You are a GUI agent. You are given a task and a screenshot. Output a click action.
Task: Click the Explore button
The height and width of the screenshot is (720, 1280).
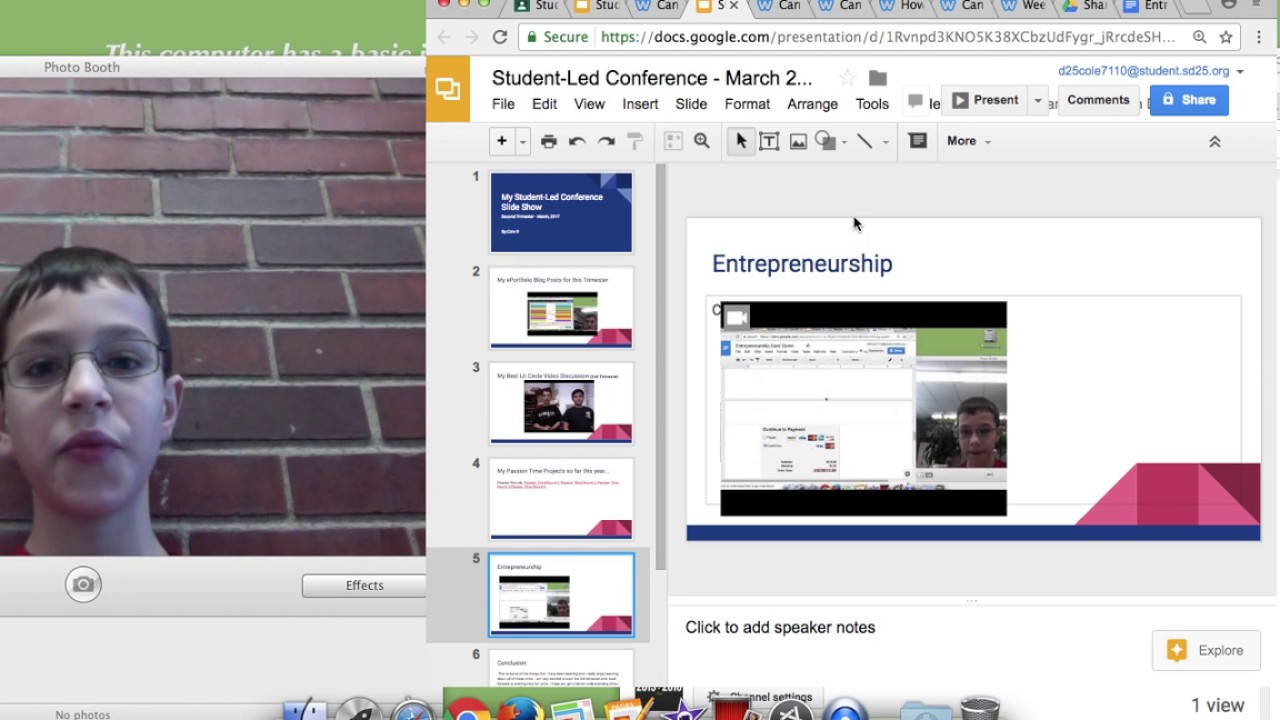(x=1205, y=650)
